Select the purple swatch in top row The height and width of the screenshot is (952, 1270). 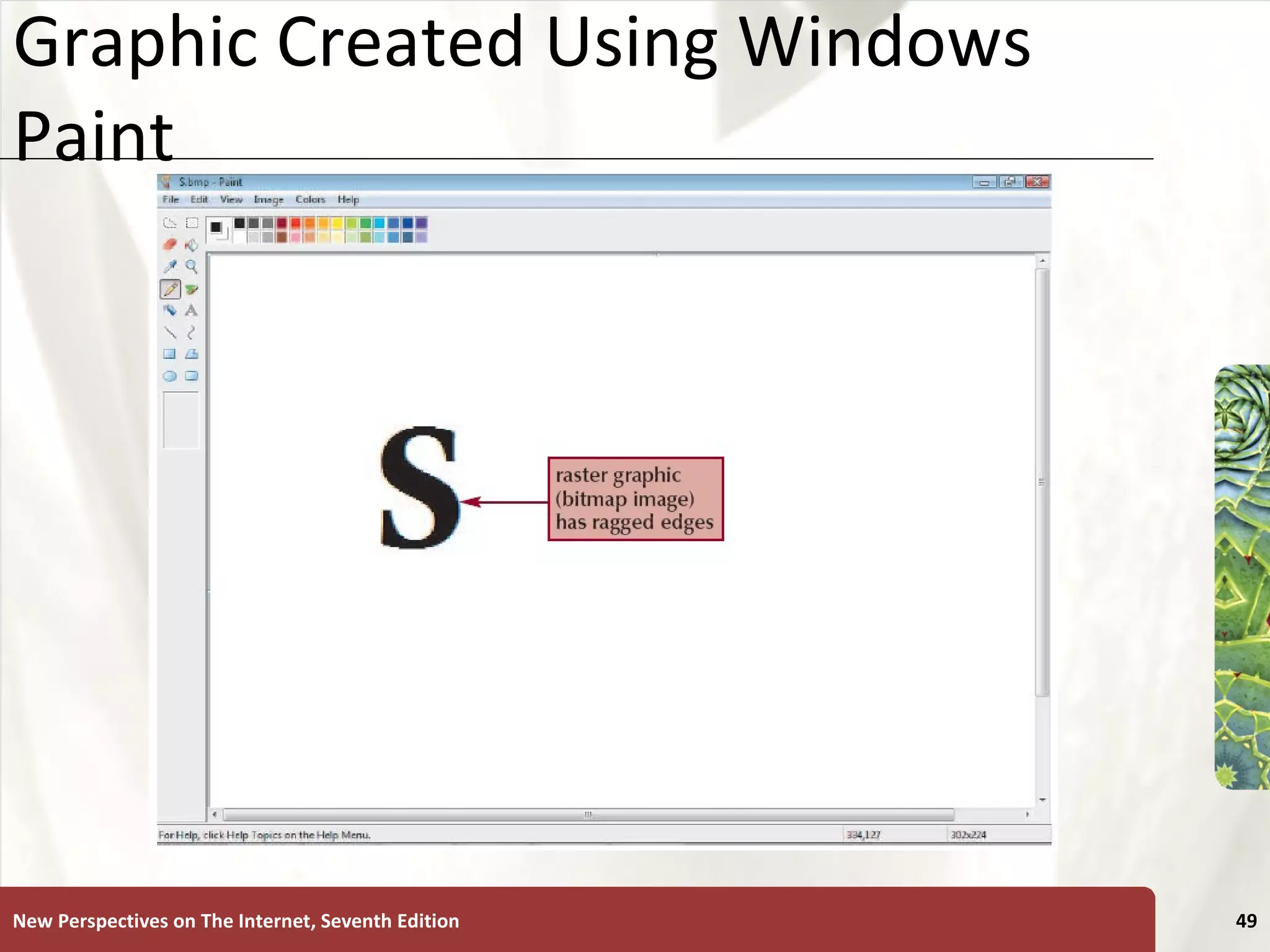421,223
